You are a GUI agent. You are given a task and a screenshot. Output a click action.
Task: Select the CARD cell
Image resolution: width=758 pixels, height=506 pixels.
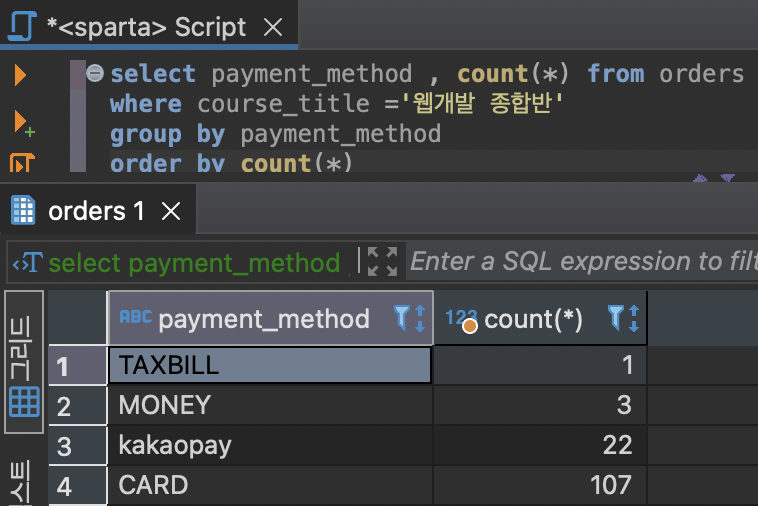270,485
